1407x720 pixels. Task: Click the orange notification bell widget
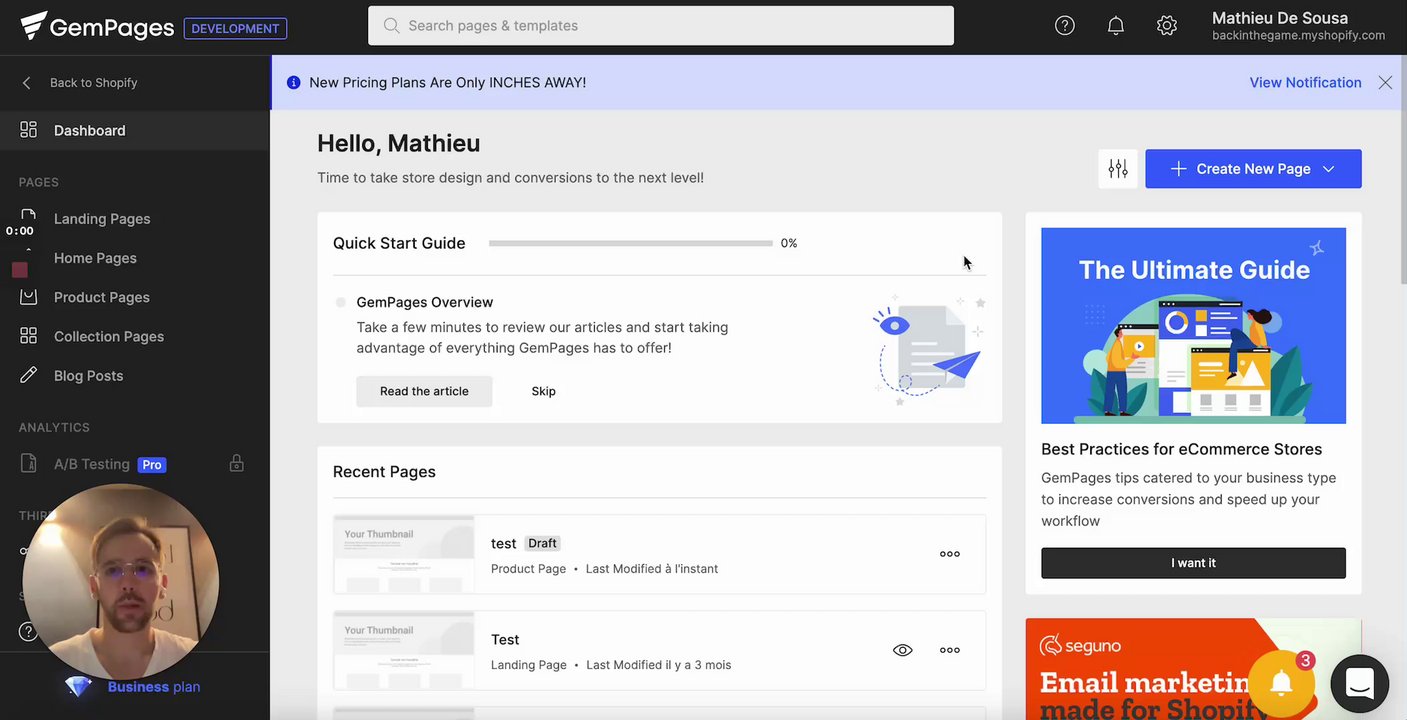coord(1281,683)
